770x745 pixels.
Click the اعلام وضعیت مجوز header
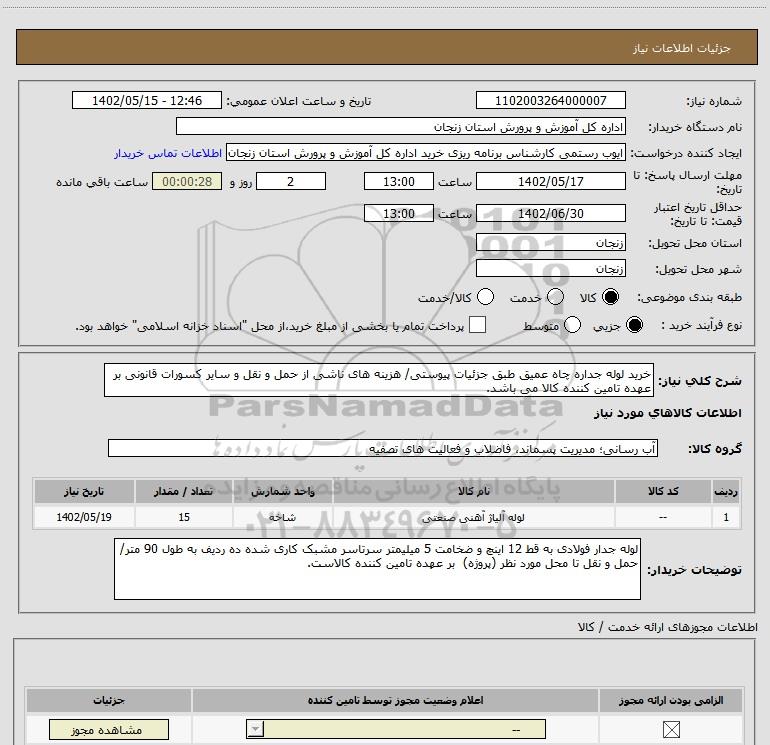coord(395,700)
